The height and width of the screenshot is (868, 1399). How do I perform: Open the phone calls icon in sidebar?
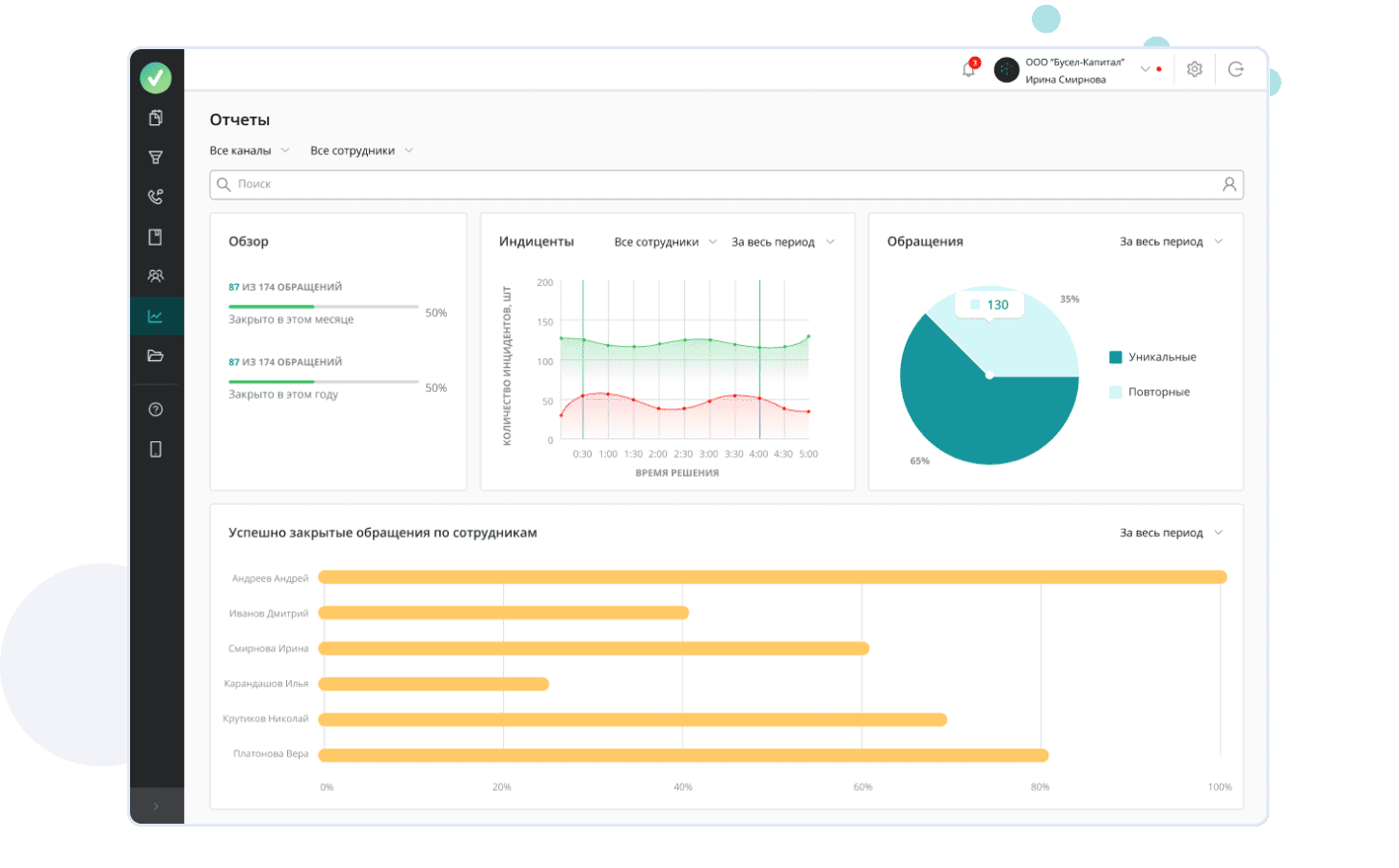(155, 197)
